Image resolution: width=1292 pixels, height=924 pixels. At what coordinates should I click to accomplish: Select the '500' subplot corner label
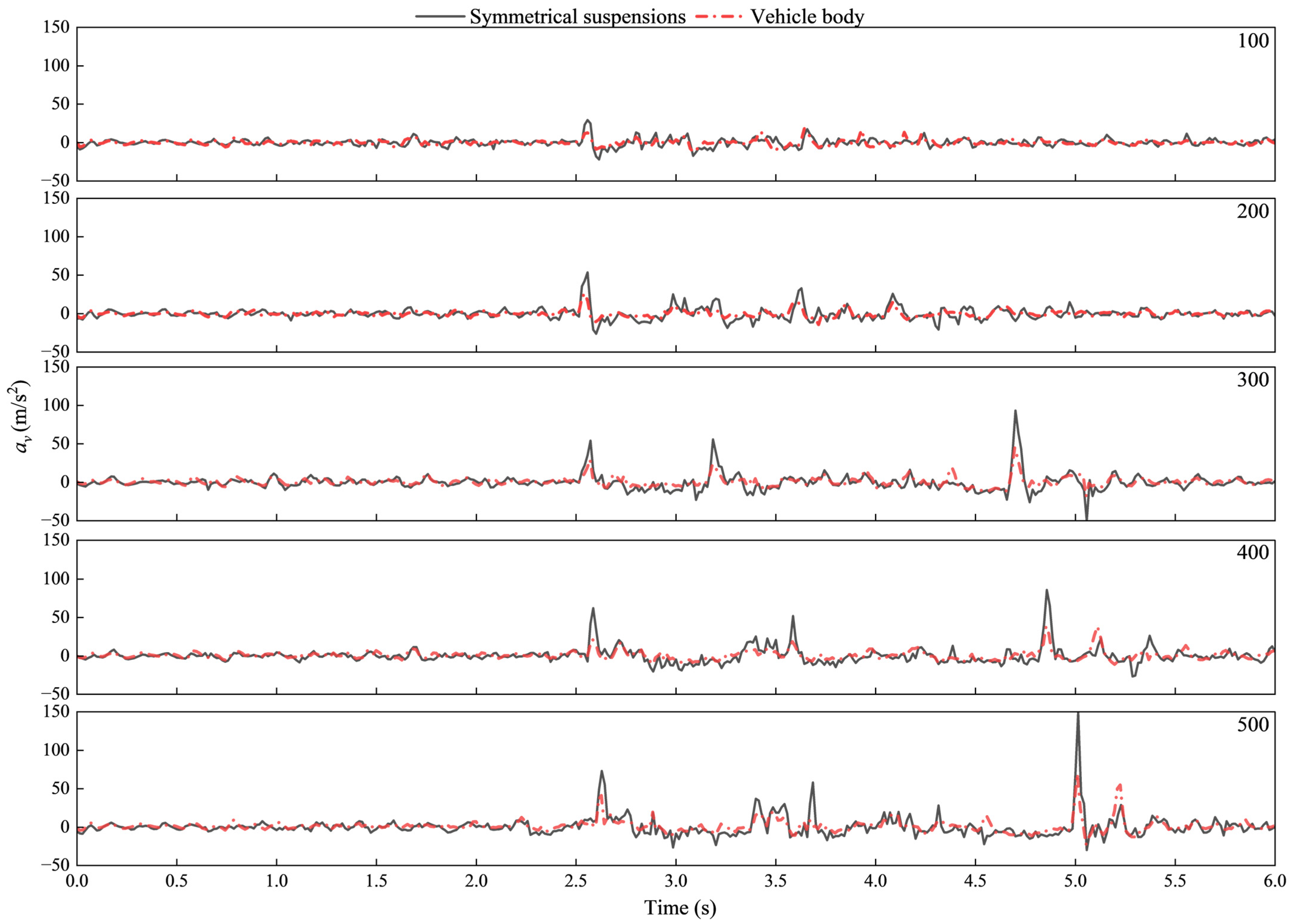coord(1253,724)
